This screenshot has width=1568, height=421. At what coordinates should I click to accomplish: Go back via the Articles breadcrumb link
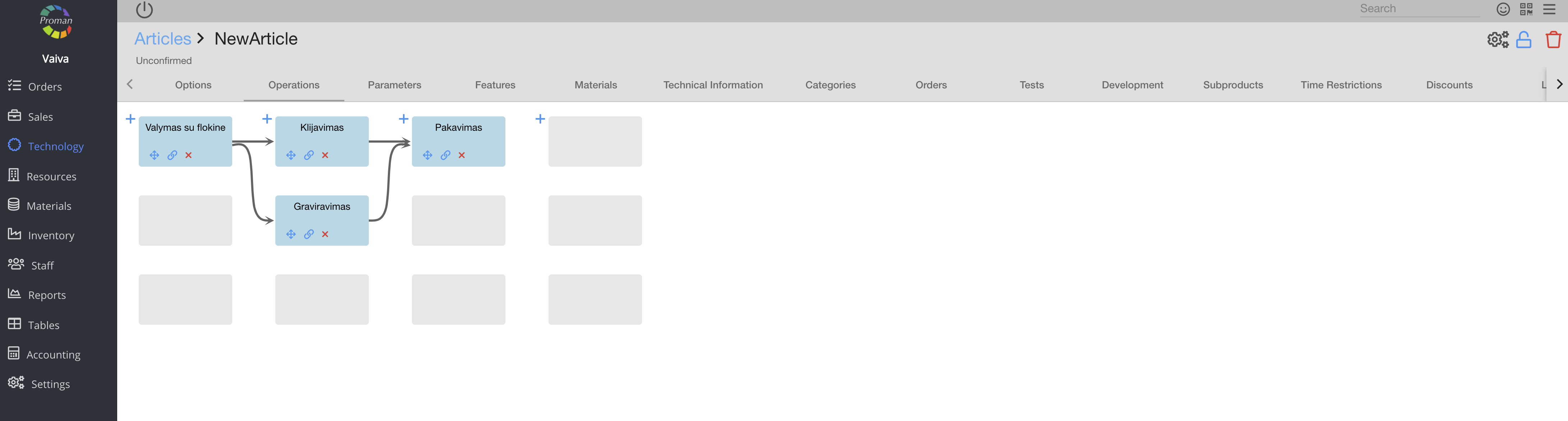click(162, 39)
